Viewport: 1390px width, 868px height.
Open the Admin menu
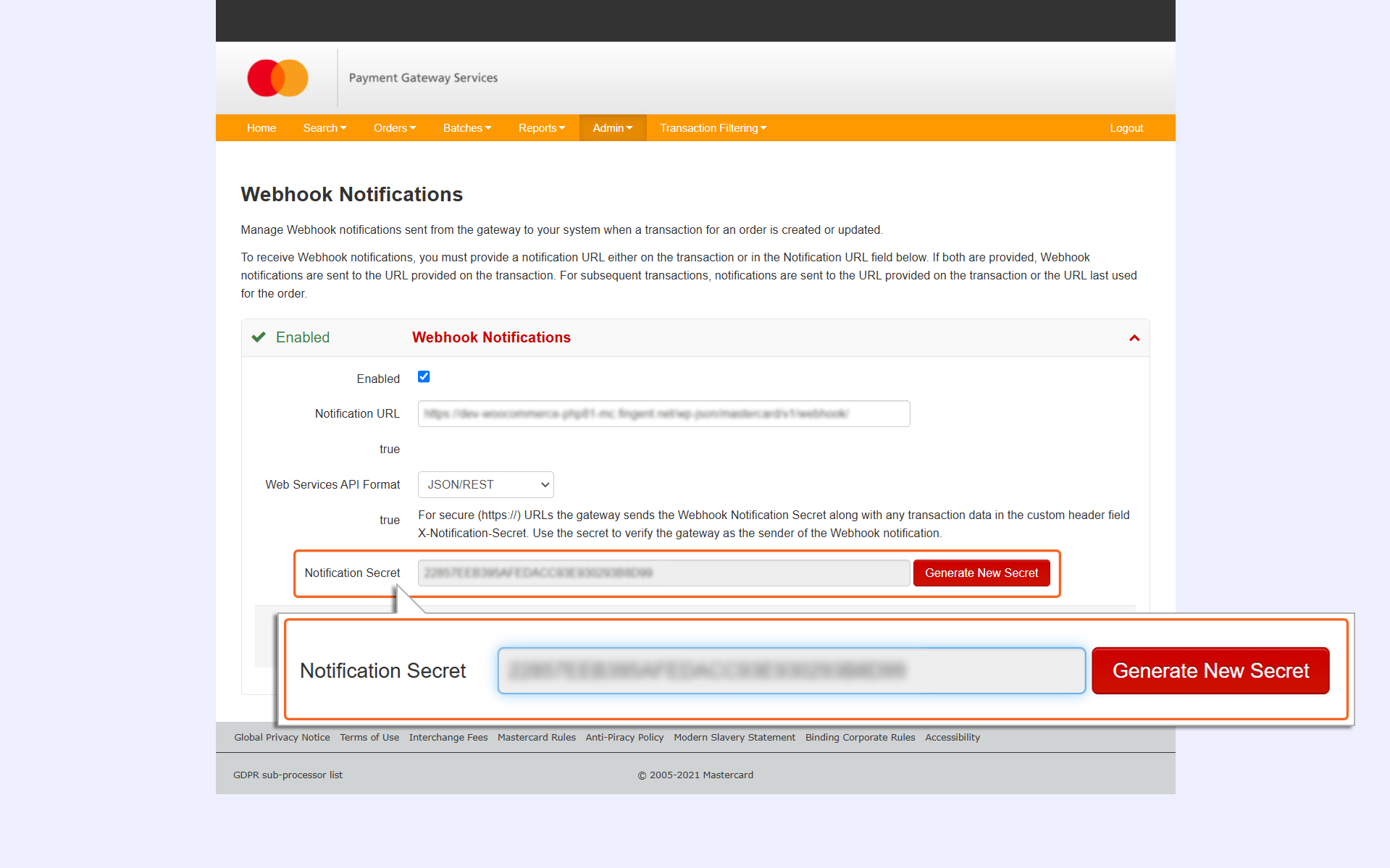(613, 128)
